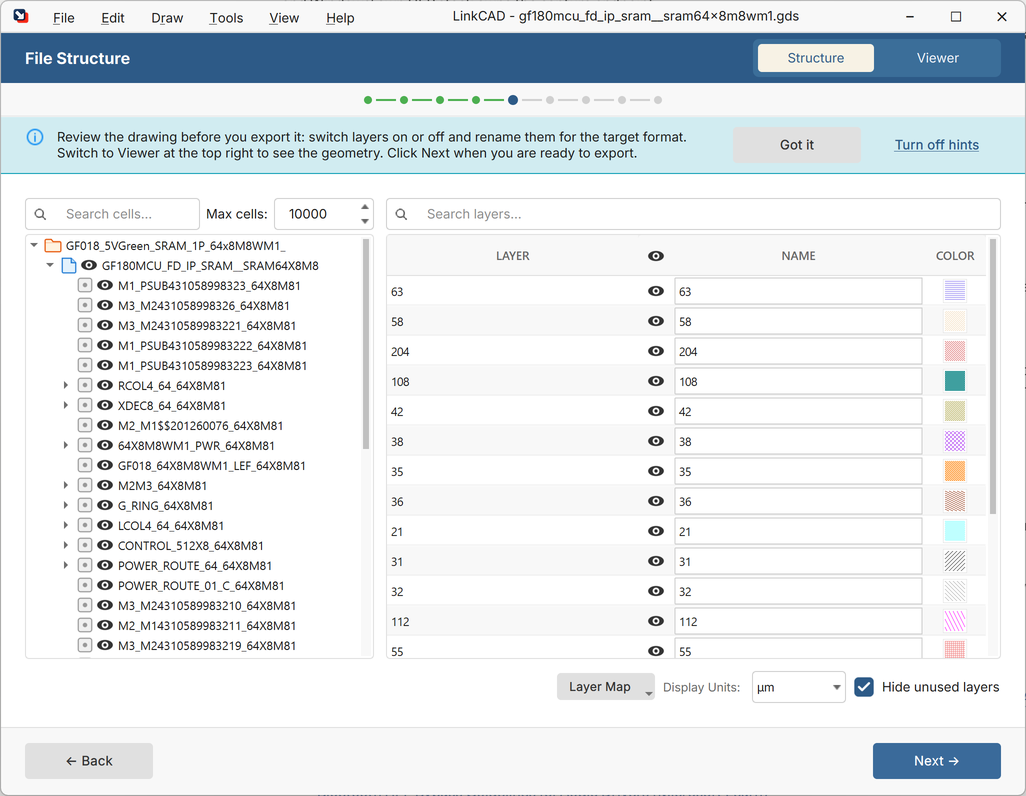
Task: Click the GF018_5VGreen_SRAM folder icon
Action: pos(53,245)
